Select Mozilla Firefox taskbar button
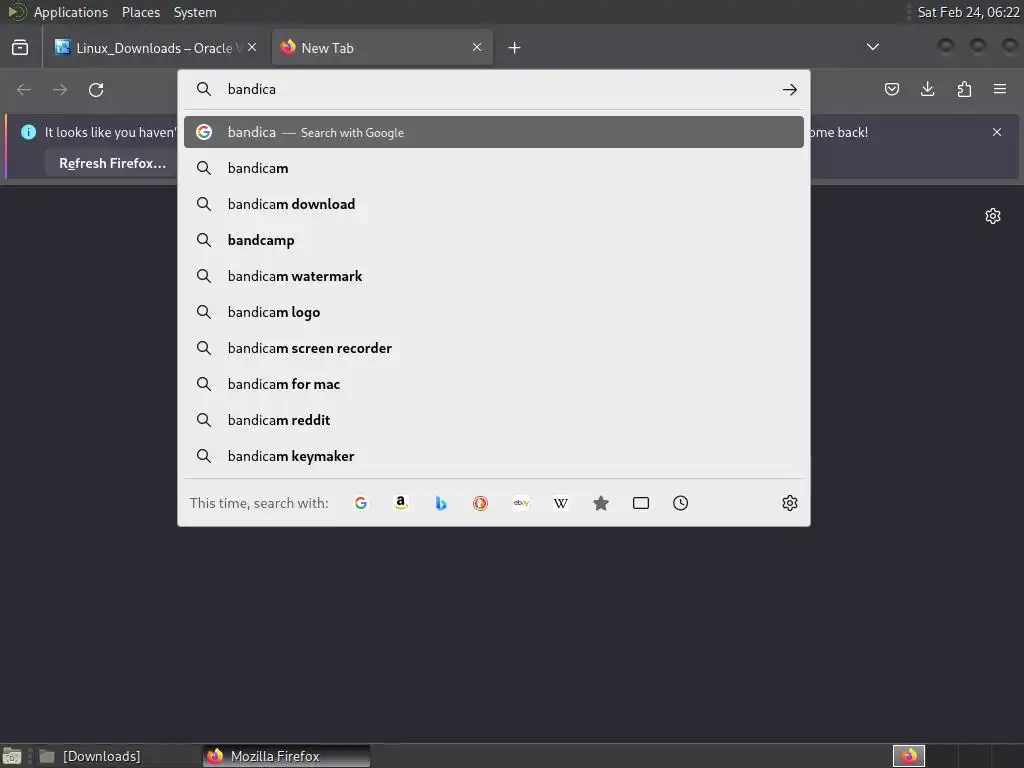This screenshot has width=1024, height=768. click(x=286, y=756)
